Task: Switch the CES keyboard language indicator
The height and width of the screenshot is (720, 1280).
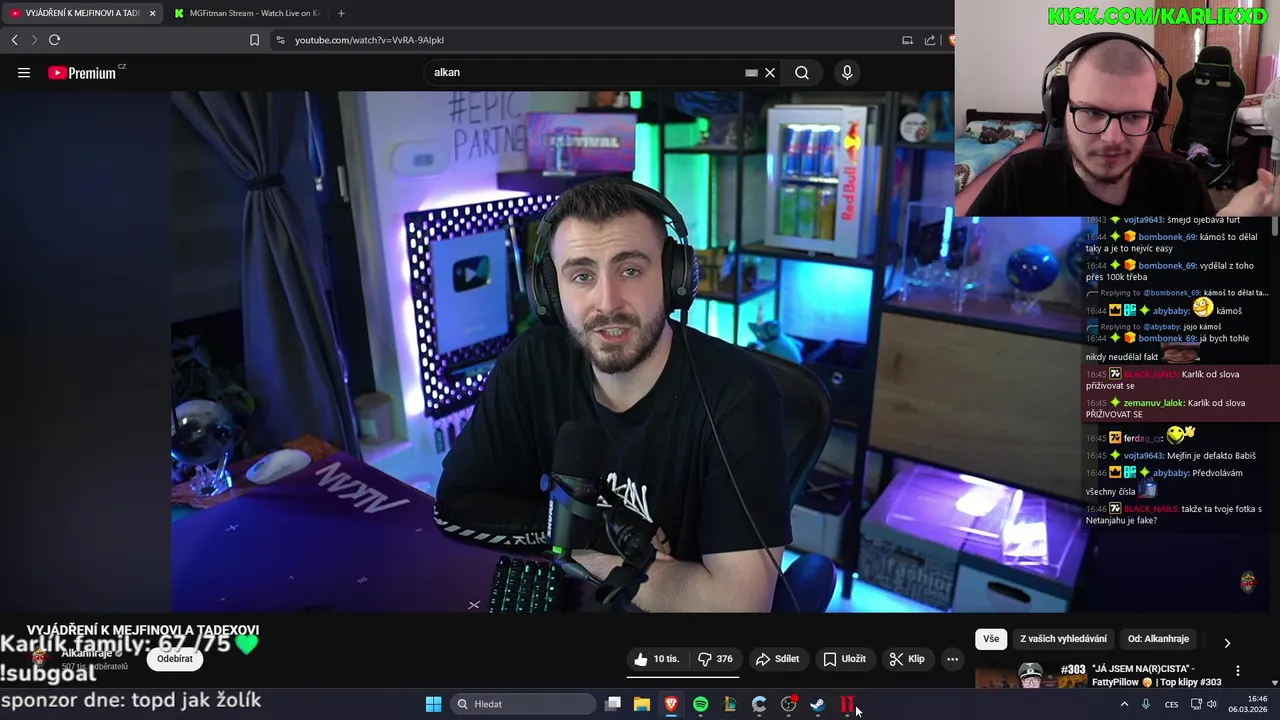Action: 1171,704
